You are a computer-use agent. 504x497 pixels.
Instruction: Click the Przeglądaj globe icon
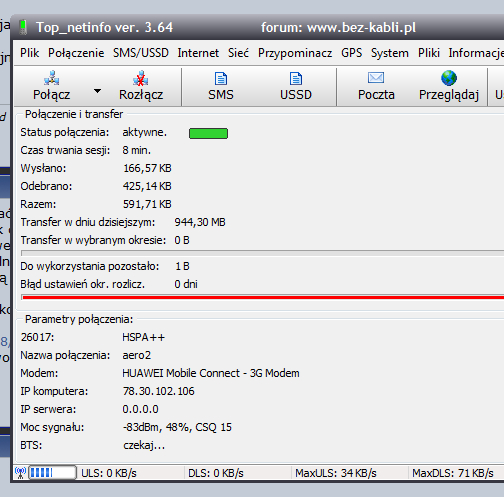click(449, 78)
